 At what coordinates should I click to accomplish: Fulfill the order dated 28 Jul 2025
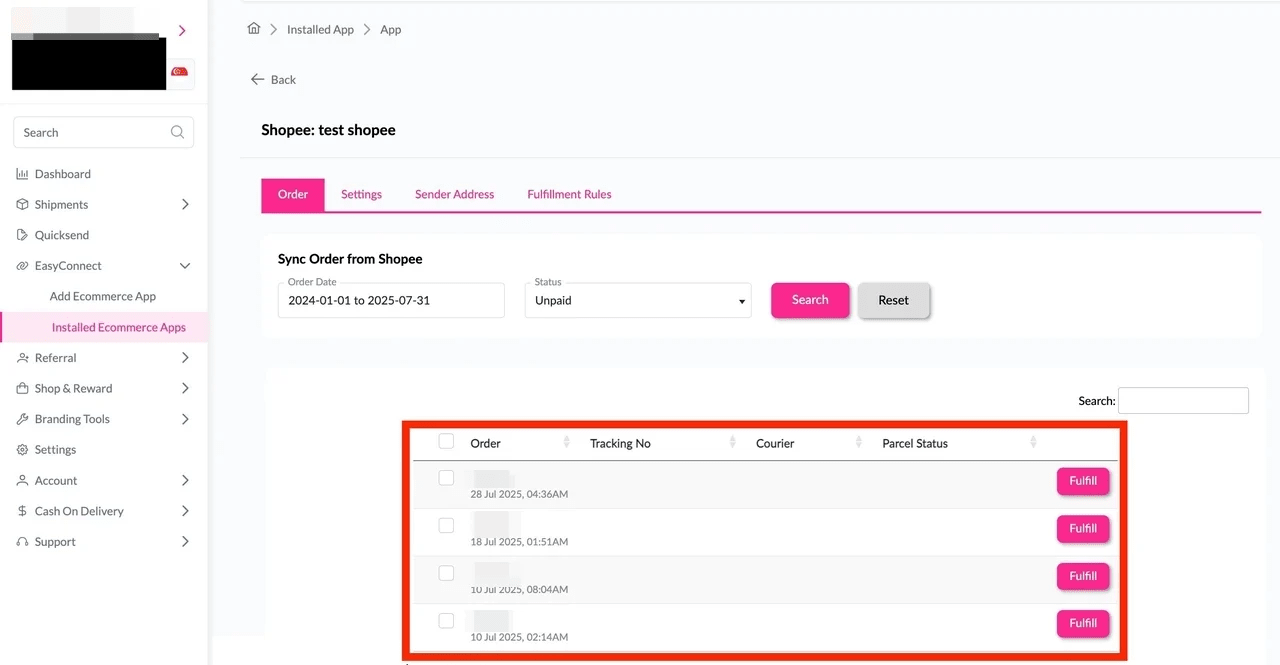click(1083, 481)
